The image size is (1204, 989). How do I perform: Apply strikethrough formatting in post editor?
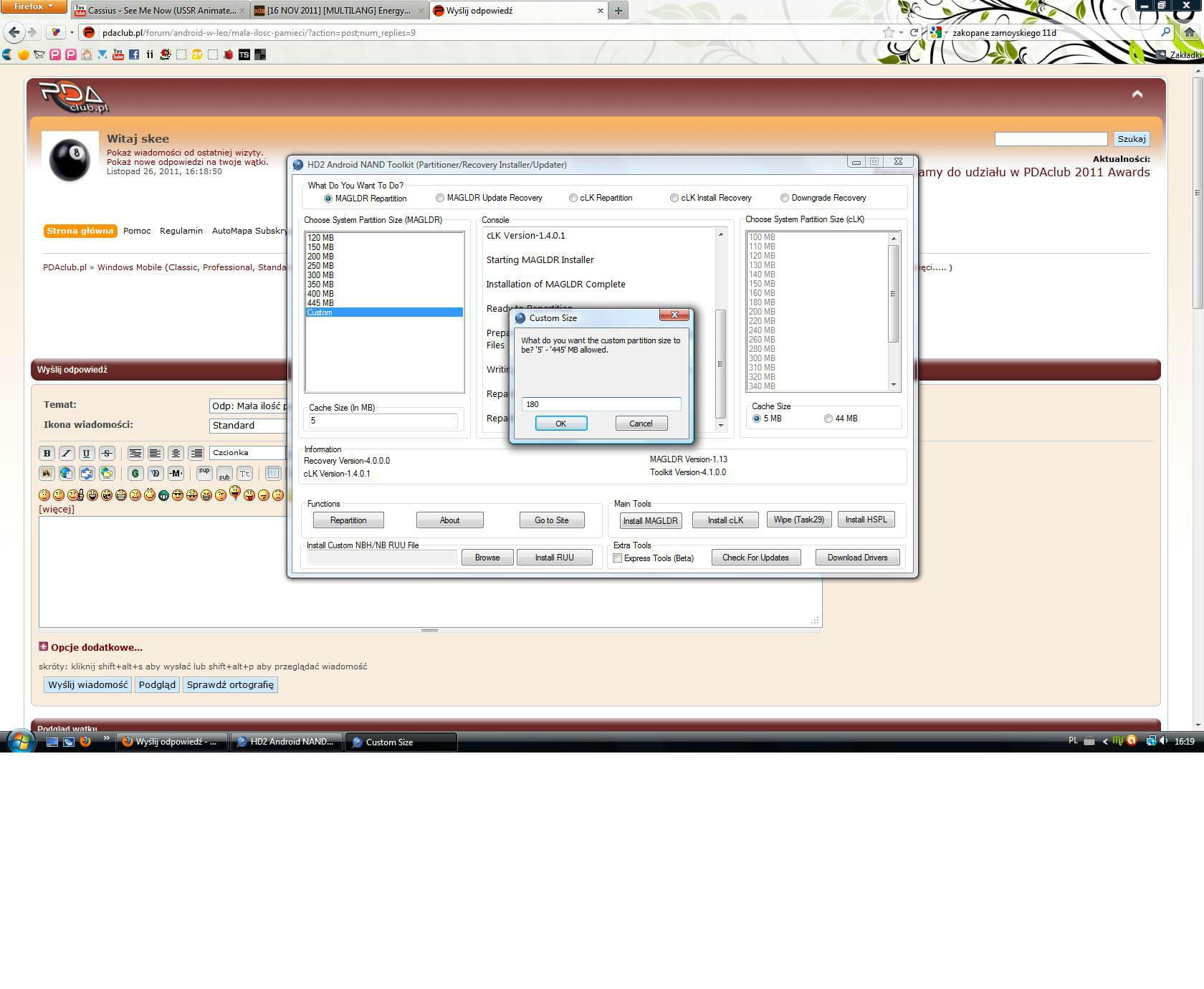pos(107,453)
